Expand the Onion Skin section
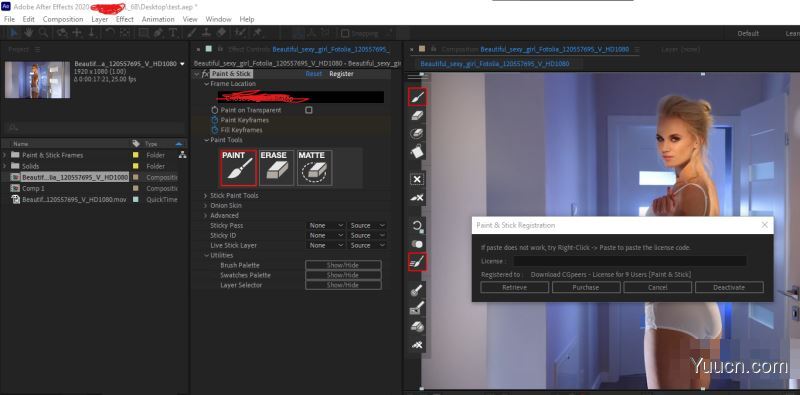The image size is (800, 395). (206, 205)
